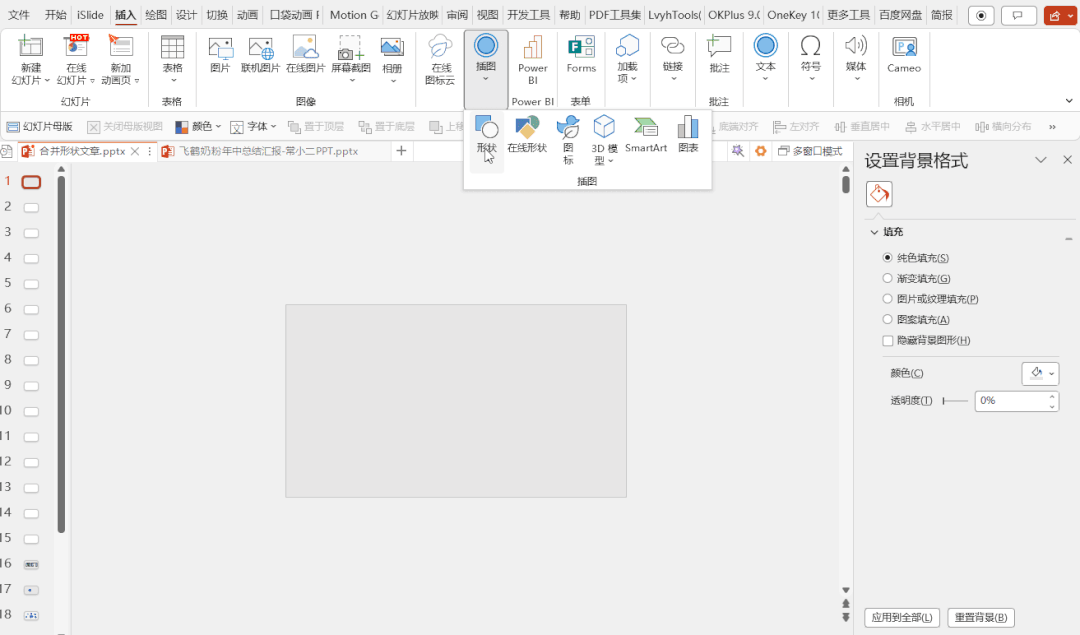Screen dimensions: 1080x635
Task: Switch to the Transitions (切换) tab
Action: (217, 14)
